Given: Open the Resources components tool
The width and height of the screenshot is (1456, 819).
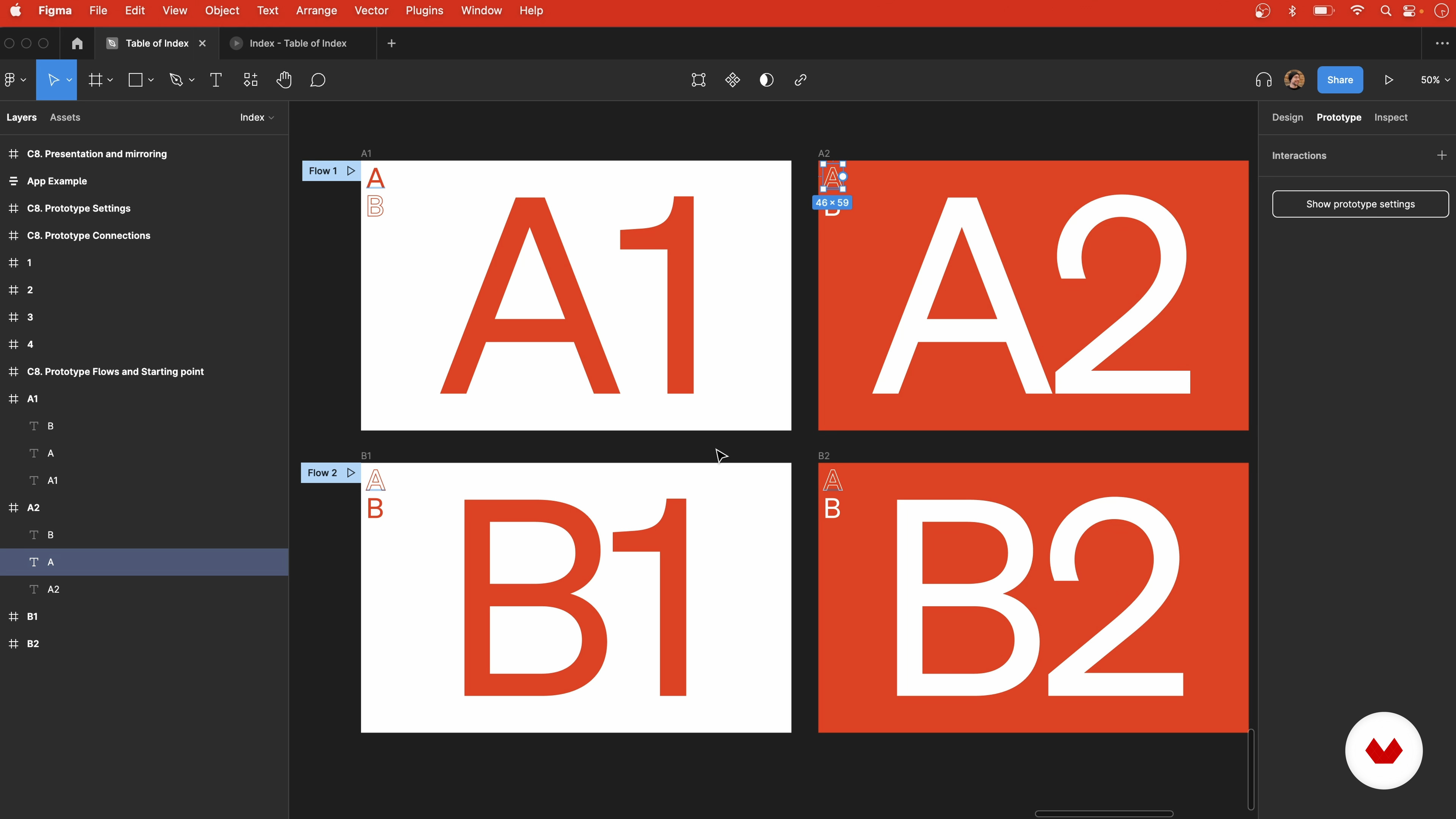Looking at the screenshot, I should [250, 80].
